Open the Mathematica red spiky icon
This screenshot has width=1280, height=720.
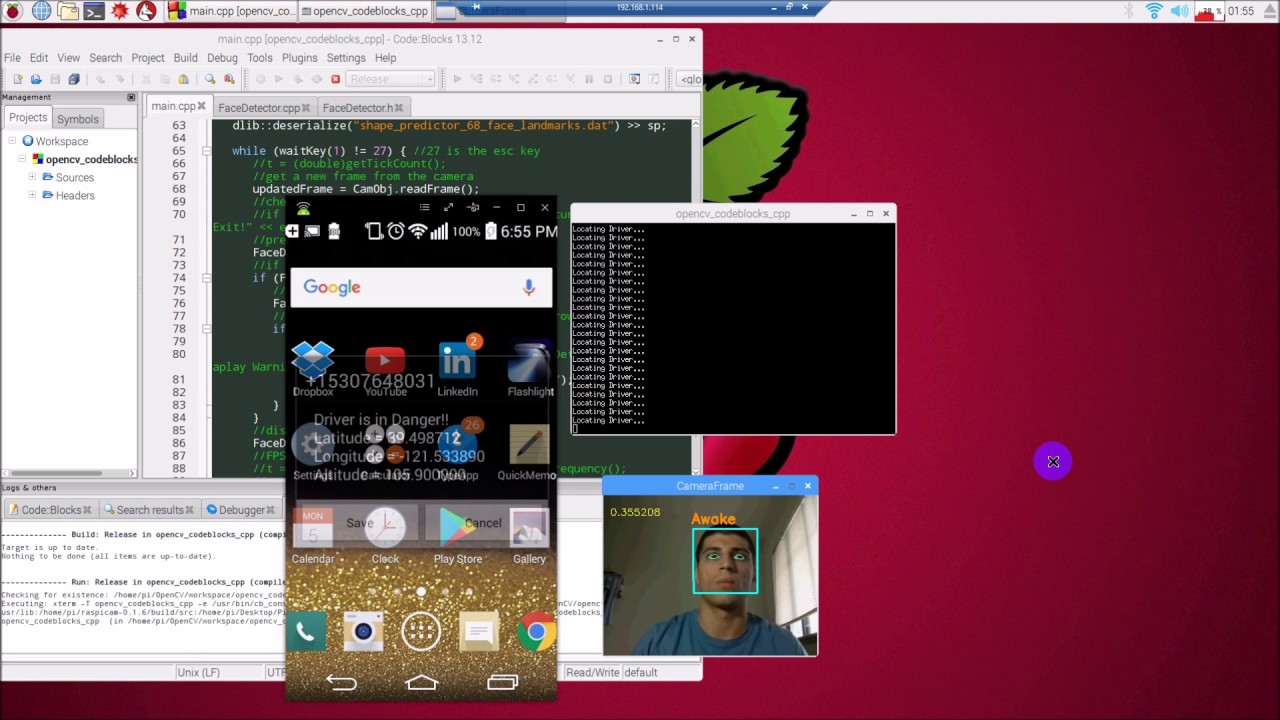click(x=120, y=11)
